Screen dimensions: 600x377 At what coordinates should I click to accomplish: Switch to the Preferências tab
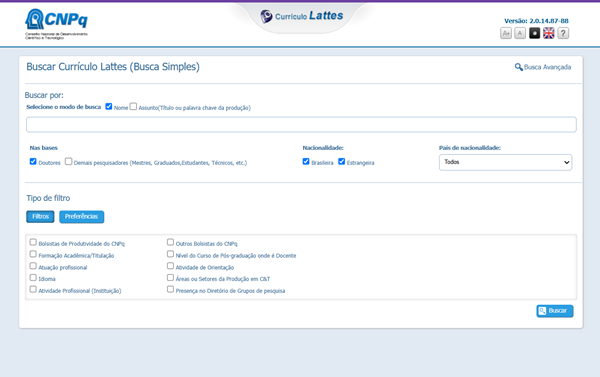82,217
